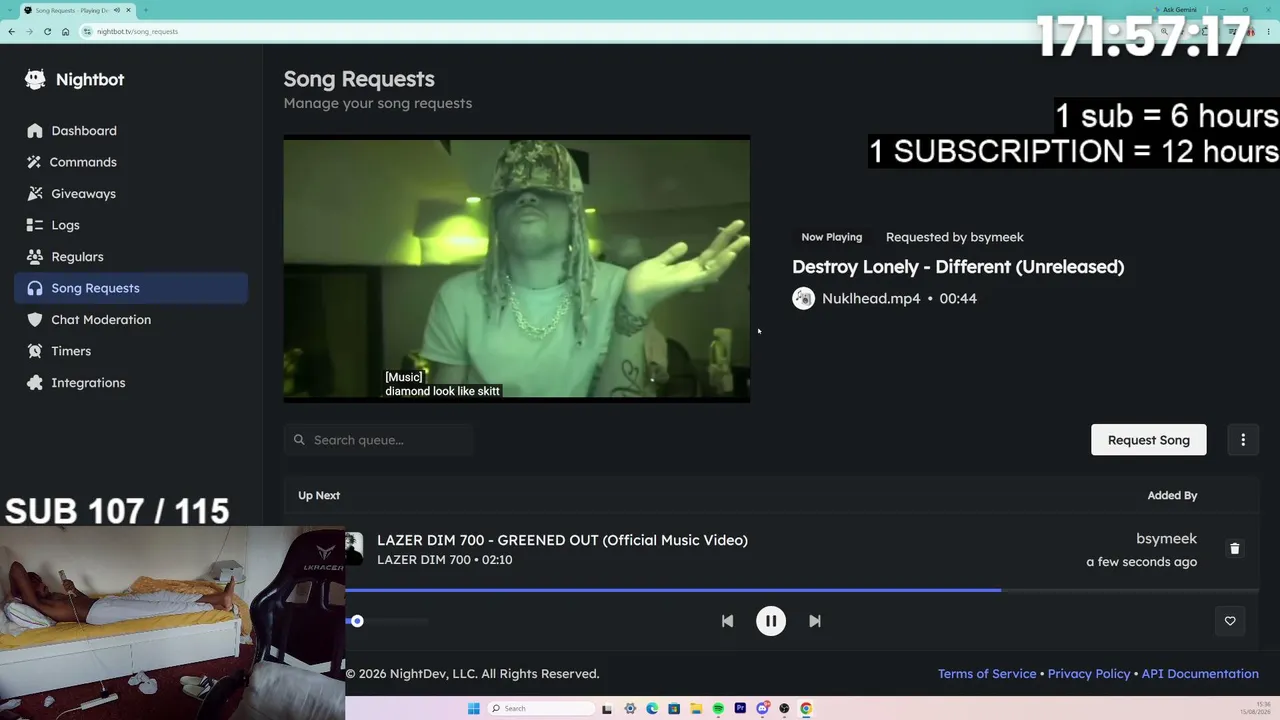Screen dimensions: 1280x720
Task: Go to the Timers page
Action: tap(131, 351)
